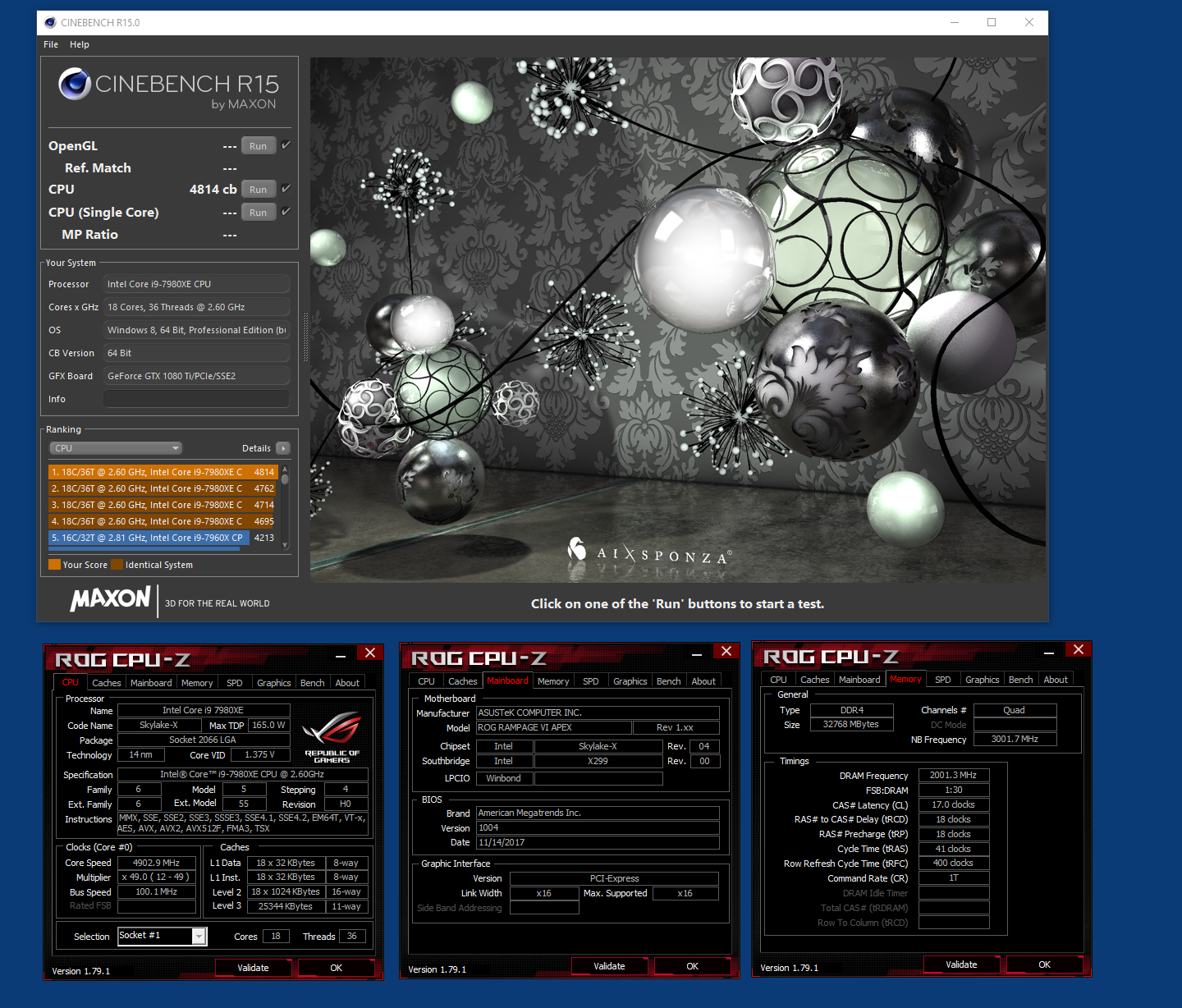Run the CPU Single Core benchmark
The width and height of the screenshot is (1182, 1008).
pos(259,213)
